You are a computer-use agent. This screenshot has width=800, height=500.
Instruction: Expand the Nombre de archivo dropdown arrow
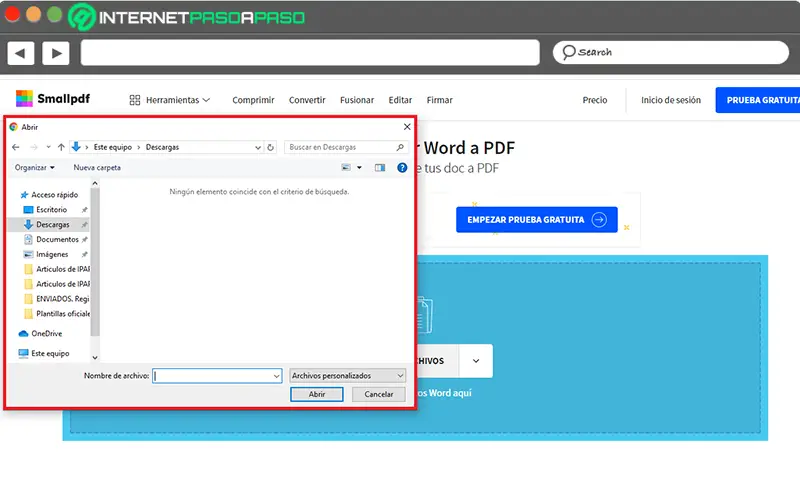[277, 376]
